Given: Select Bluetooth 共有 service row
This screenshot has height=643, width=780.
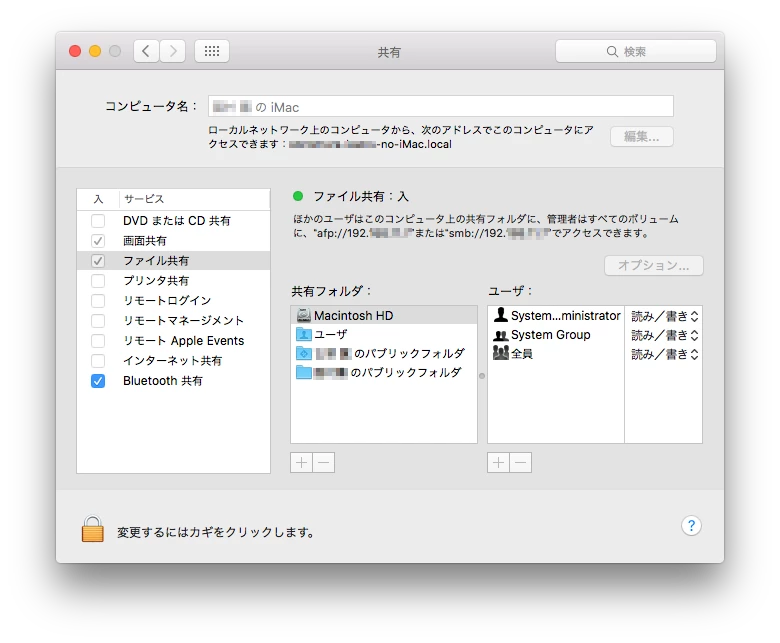Looking at the screenshot, I should coord(174,381).
